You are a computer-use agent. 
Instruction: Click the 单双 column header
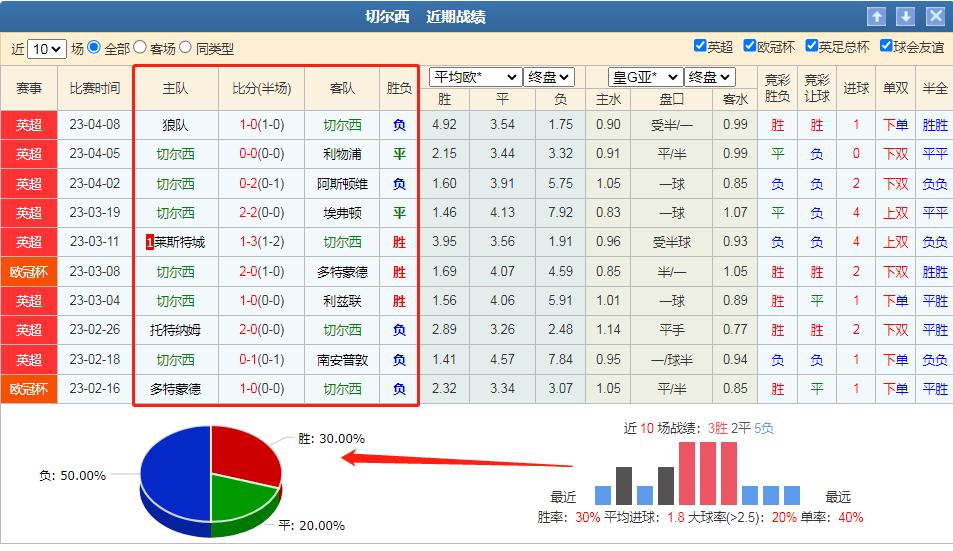tap(895, 88)
